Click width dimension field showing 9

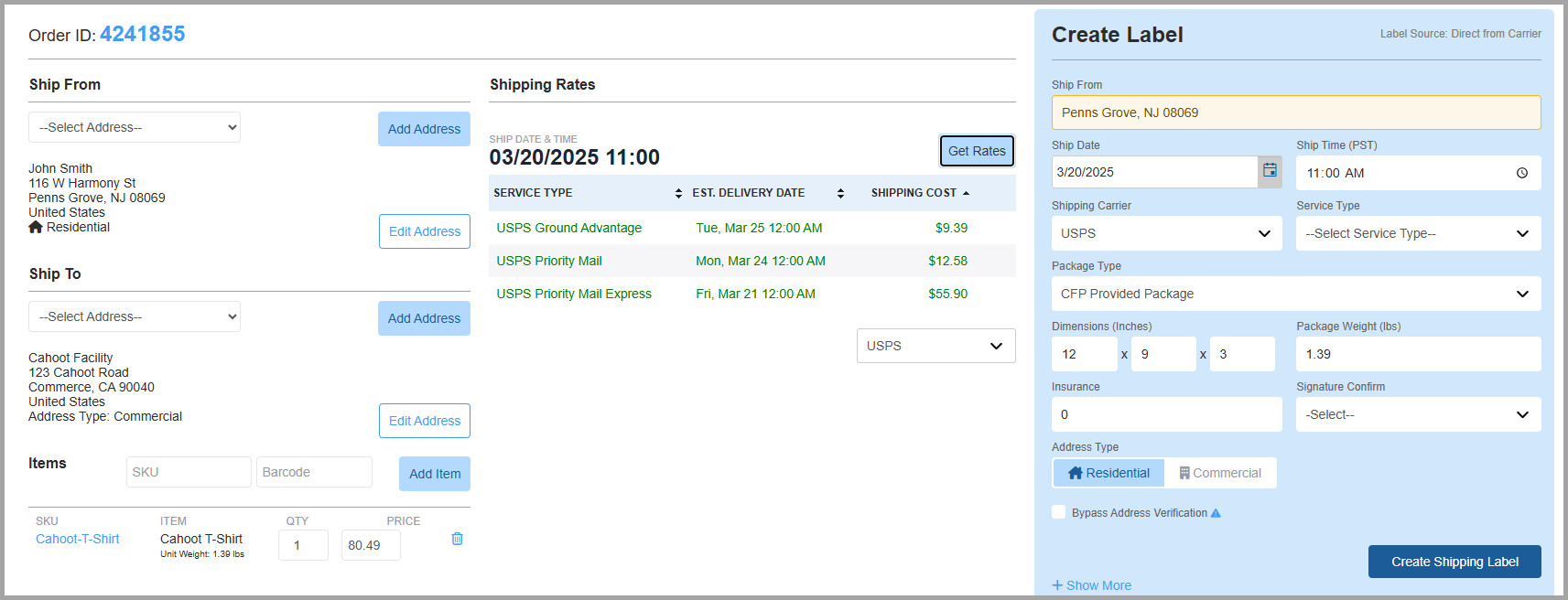pyautogui.click(x=1163, y=354)
